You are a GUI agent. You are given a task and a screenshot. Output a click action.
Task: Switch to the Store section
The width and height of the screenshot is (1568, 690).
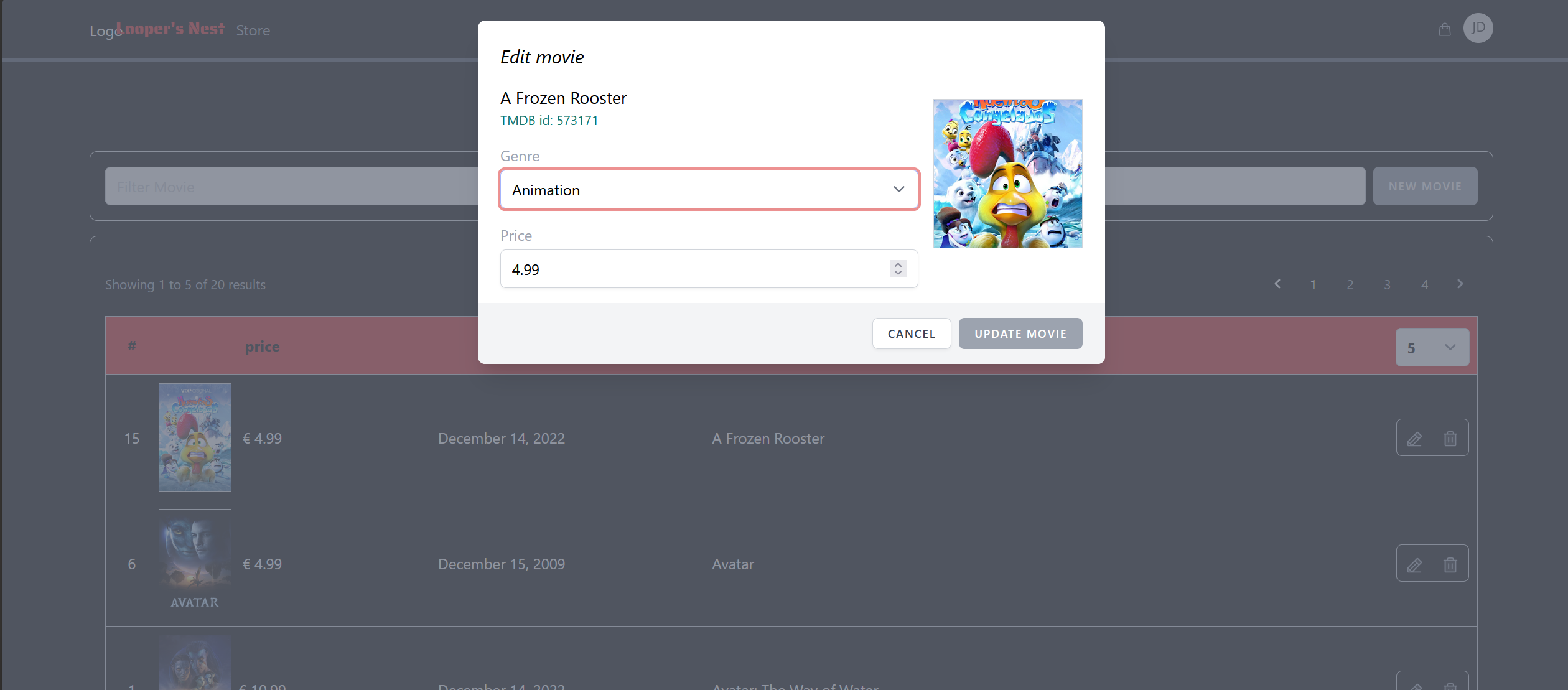[x=253, y=30]
